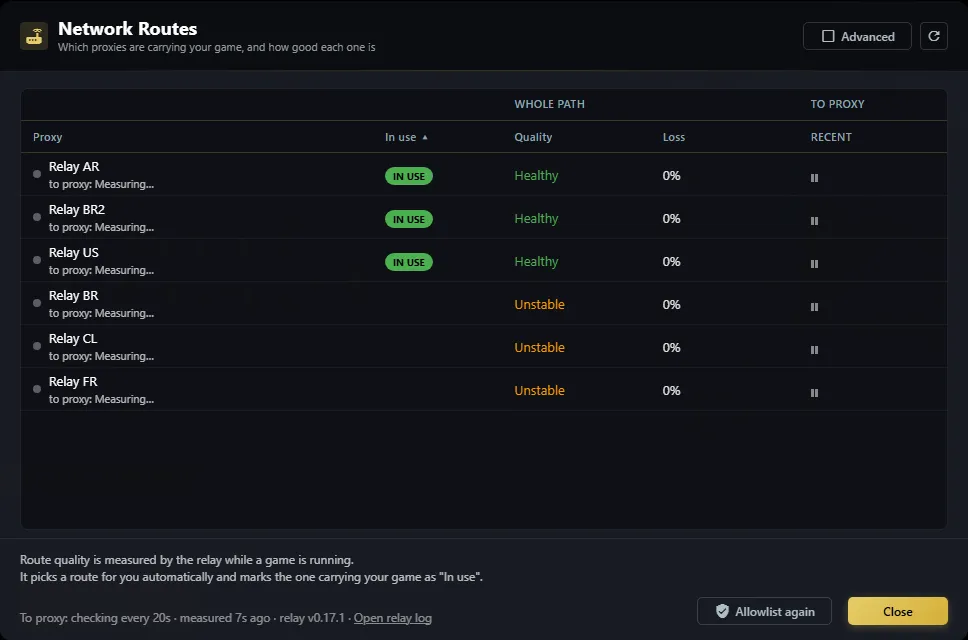Image resolution: width=968 pixels, height=640 pixels.
Task: Click the recent bars icon for Relay CL
Action: 814,350
